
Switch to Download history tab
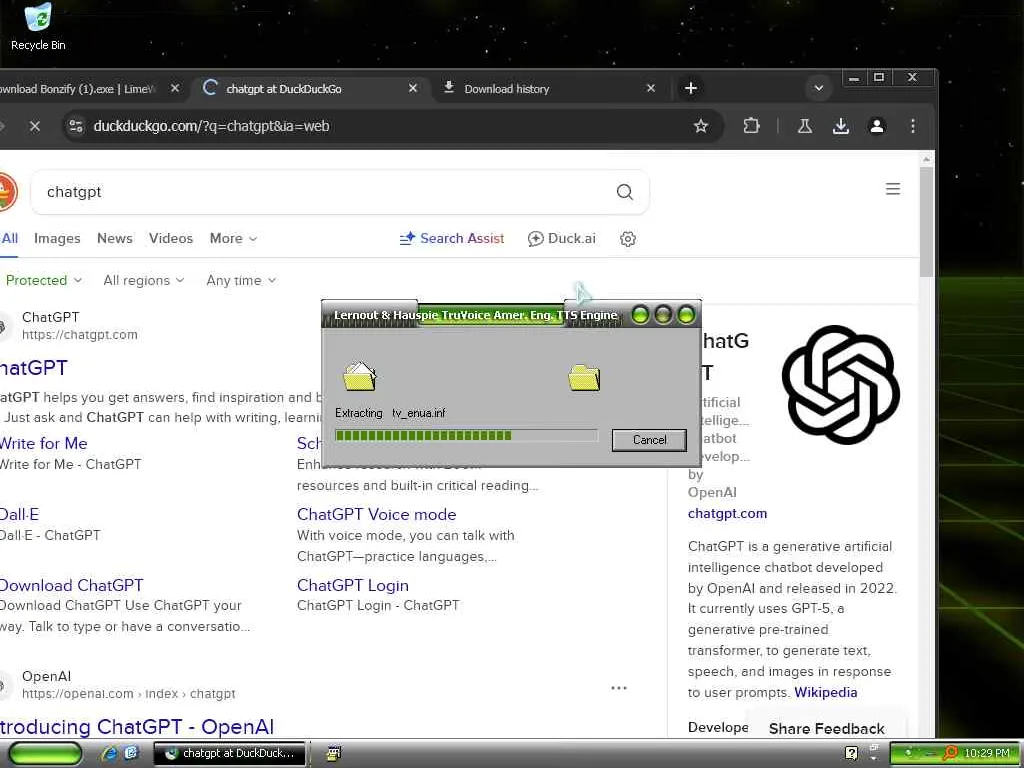(x=506, y=89)
